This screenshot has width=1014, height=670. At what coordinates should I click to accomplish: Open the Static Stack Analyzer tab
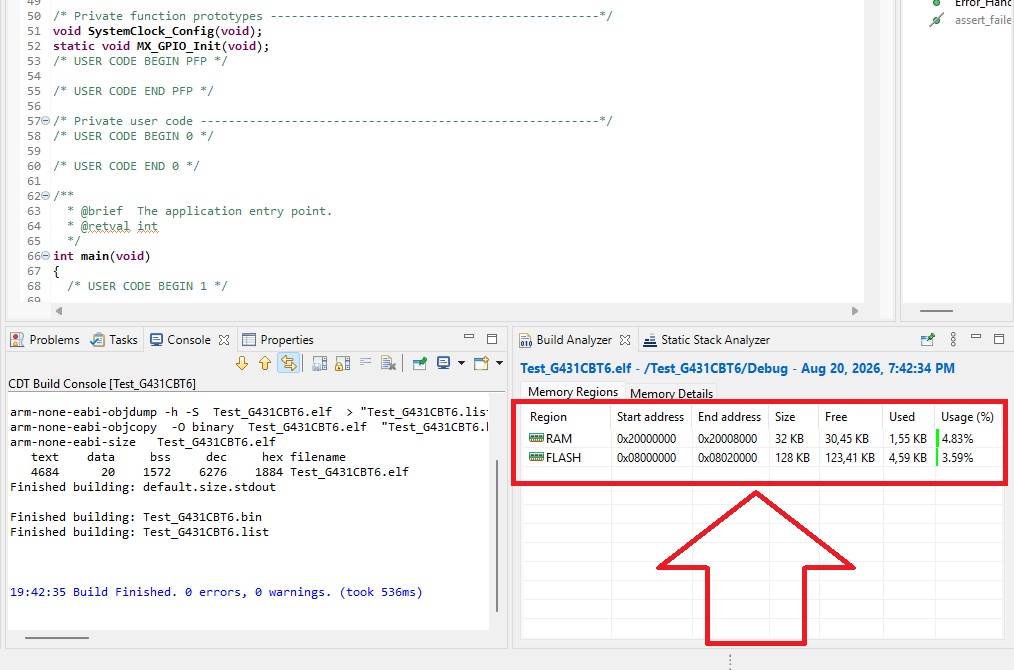(706, 340)
